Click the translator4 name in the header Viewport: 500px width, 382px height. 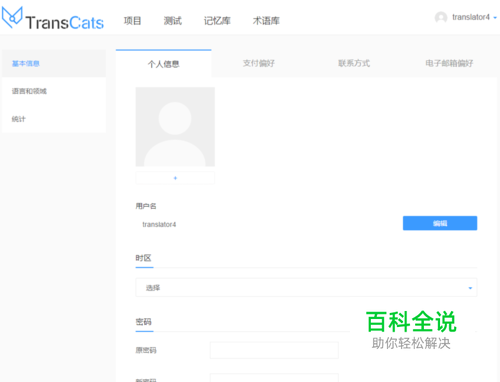(471, 17)
